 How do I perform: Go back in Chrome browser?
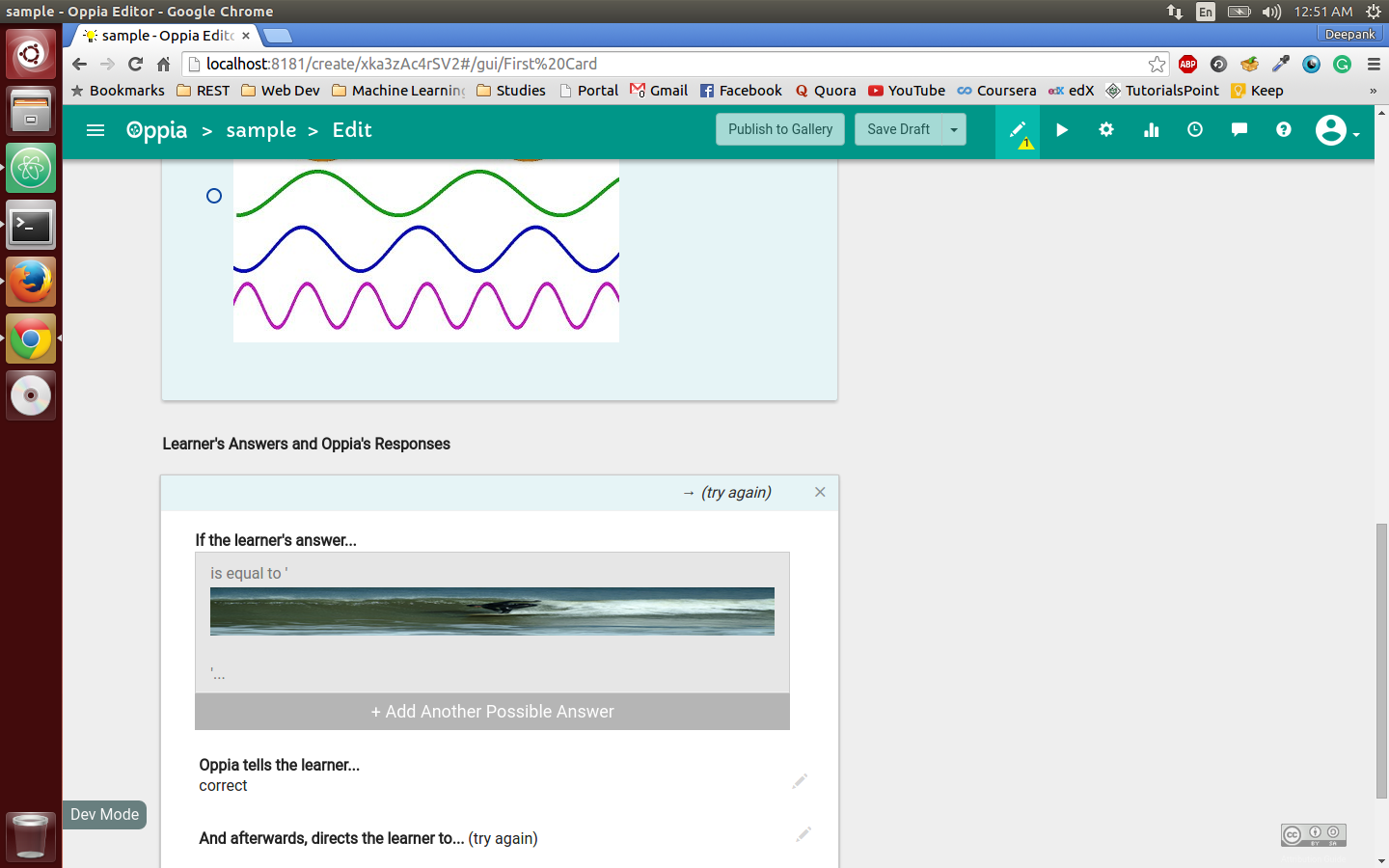[80, 64]
